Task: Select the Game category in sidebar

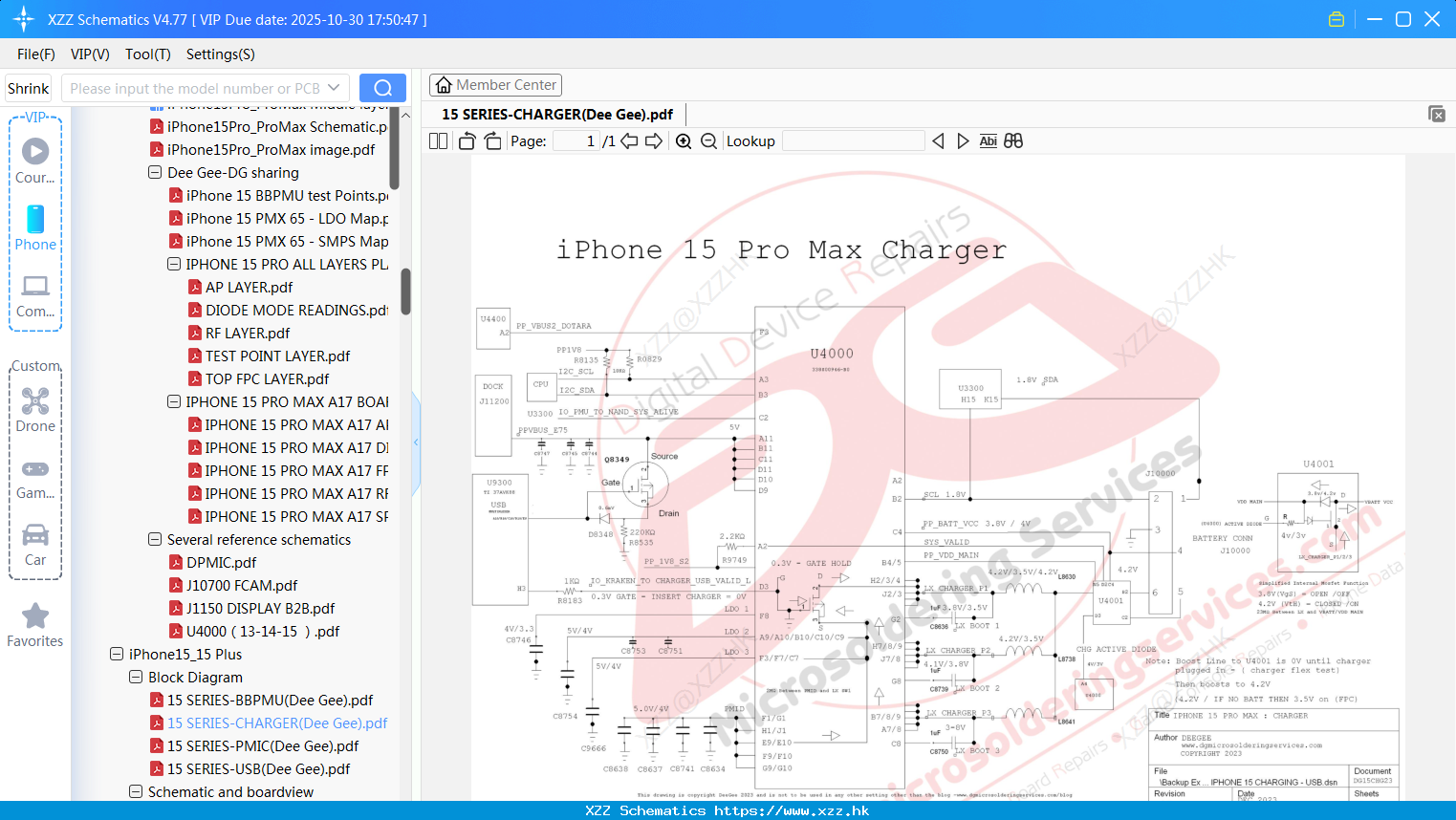Action: tap(35, 480)
